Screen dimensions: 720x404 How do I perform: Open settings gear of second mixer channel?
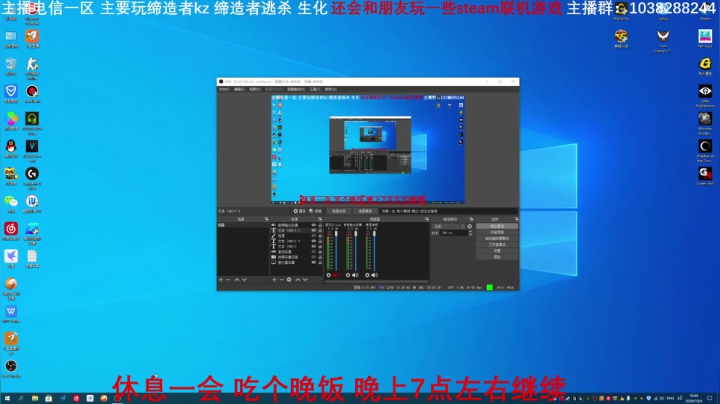[348, 275]
